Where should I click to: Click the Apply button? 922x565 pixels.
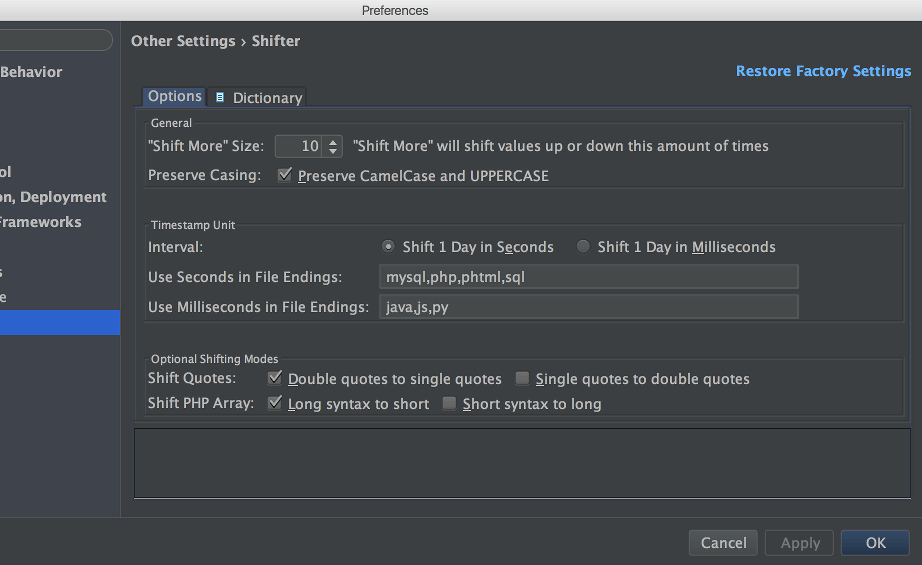tap(799, 543)
